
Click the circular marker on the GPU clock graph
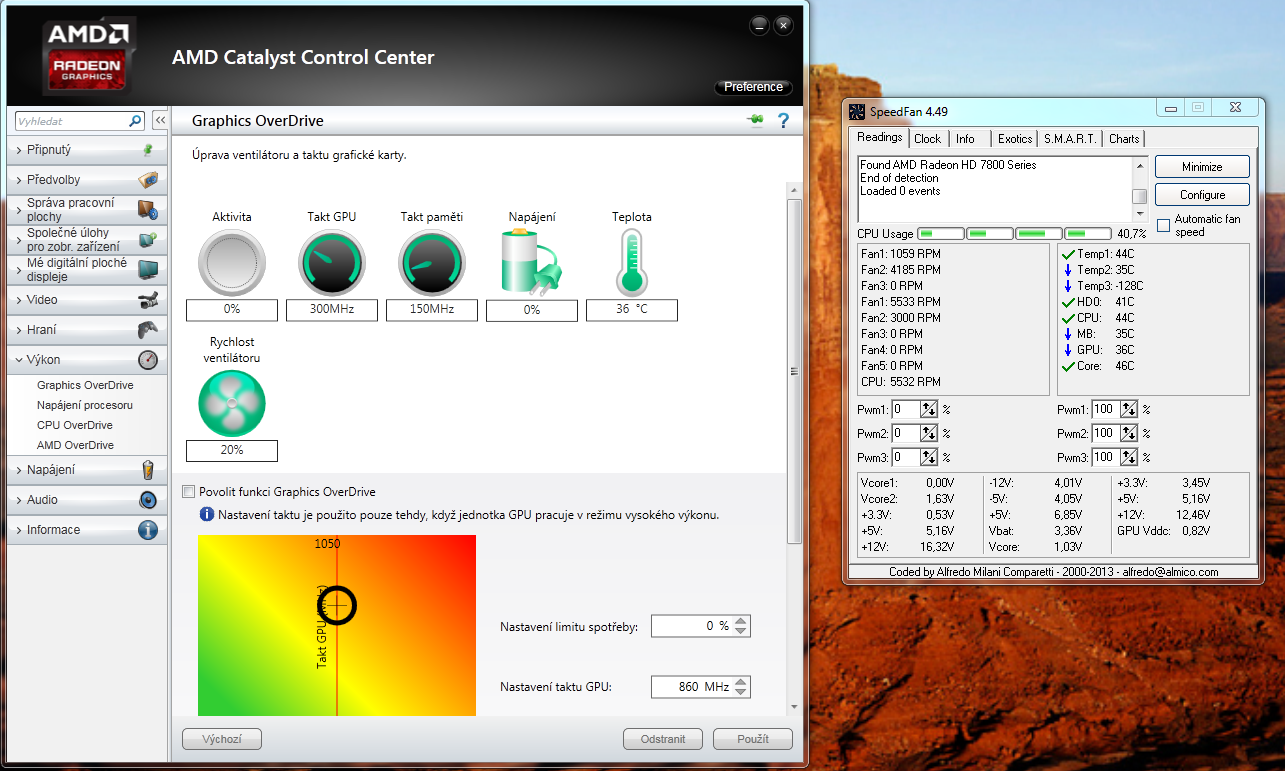[x=337, y=604]
